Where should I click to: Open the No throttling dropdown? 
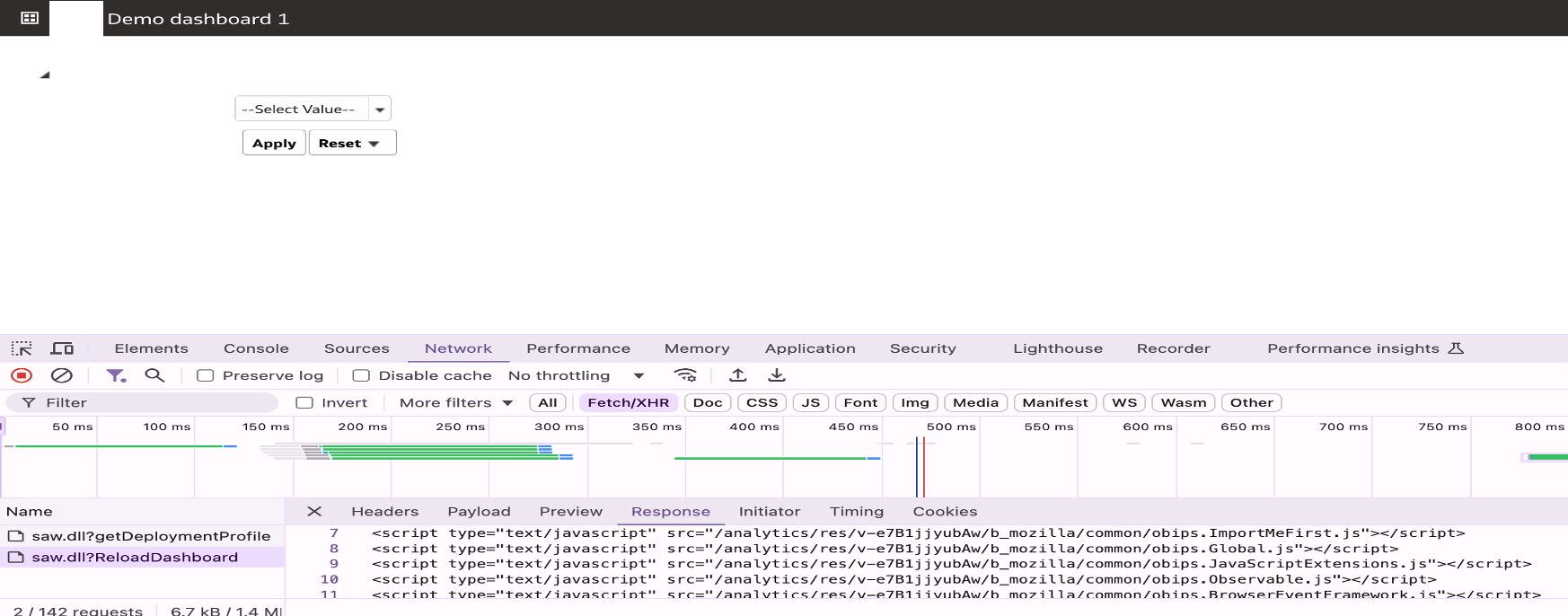[576, 375]
